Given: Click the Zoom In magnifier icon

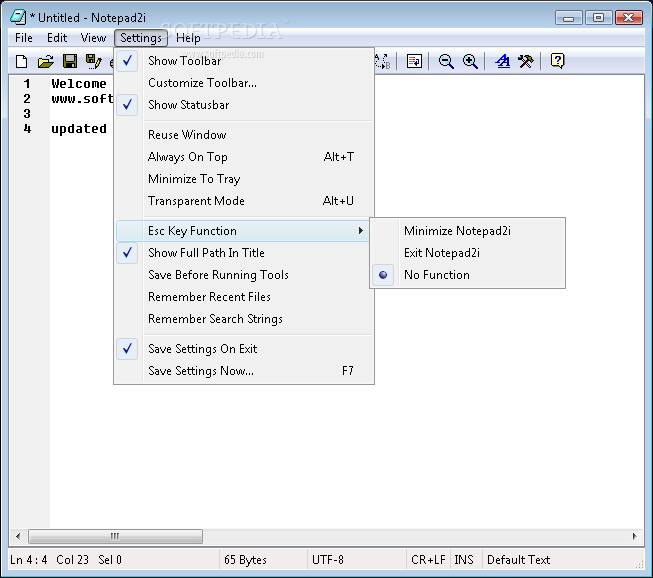Looking at the screenshot, I should pos(470,61).
